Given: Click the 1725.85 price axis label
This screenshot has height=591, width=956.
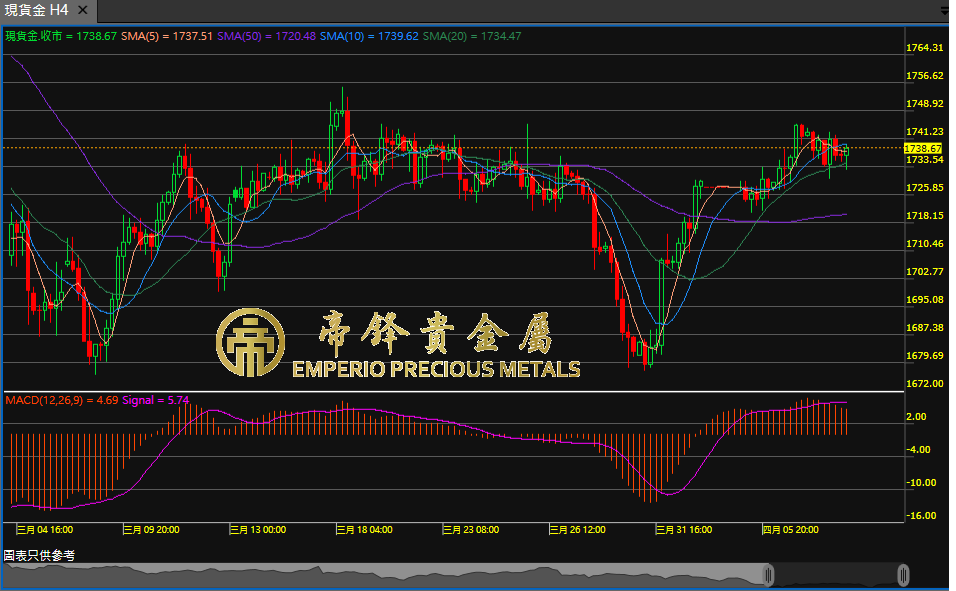Looking at the screenshot, I should pos(924,188).
